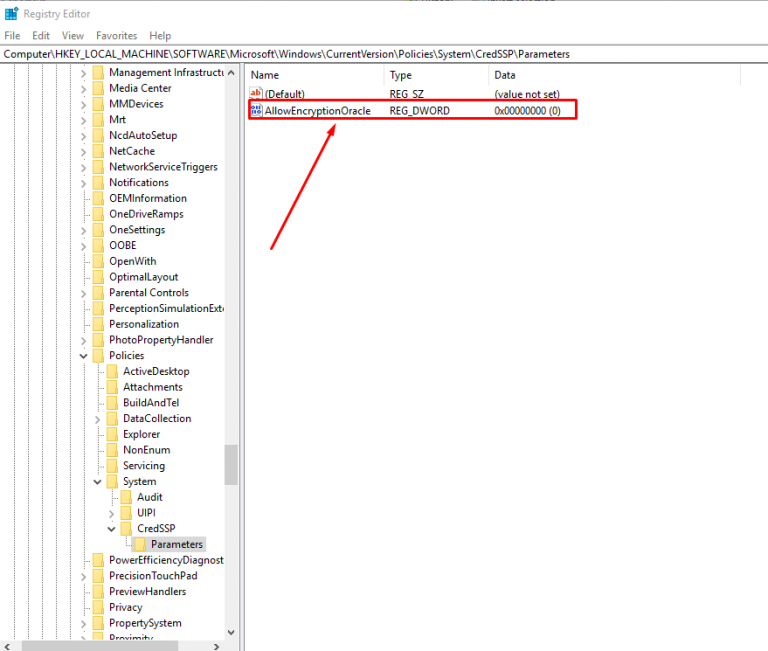Open the Favorites menu

(116, 35)
